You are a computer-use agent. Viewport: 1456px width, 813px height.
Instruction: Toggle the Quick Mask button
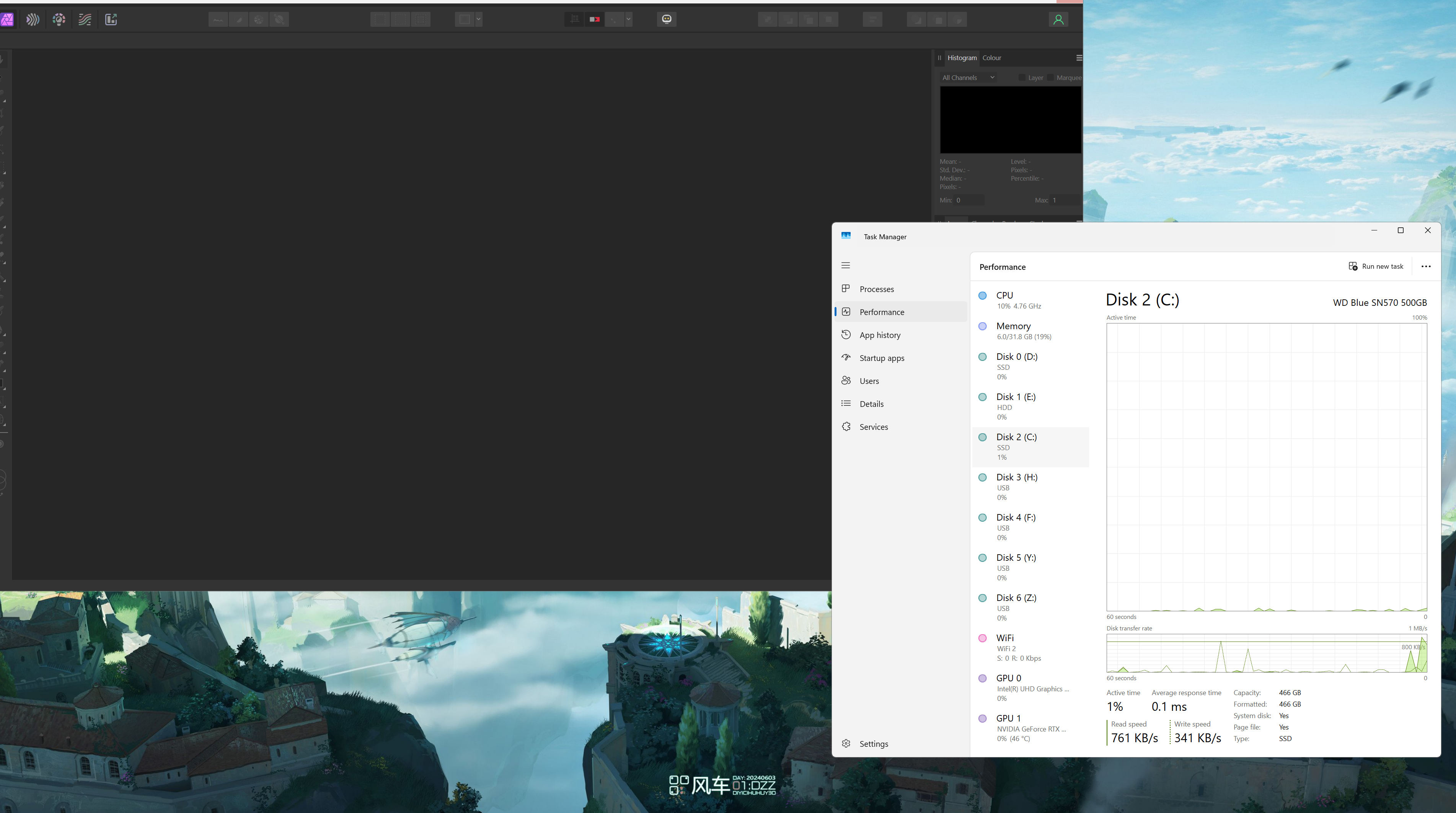pyautogui.click(x=465, y=20)
